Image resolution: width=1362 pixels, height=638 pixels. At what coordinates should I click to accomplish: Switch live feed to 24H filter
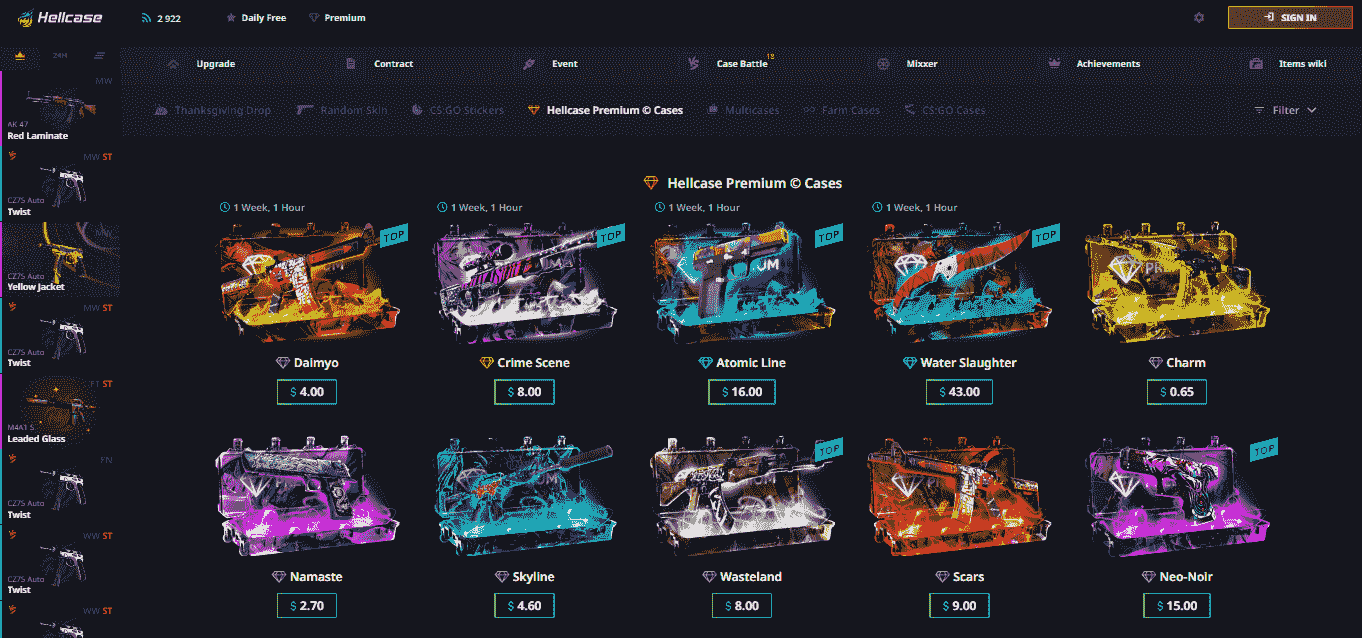coord(59,55)
